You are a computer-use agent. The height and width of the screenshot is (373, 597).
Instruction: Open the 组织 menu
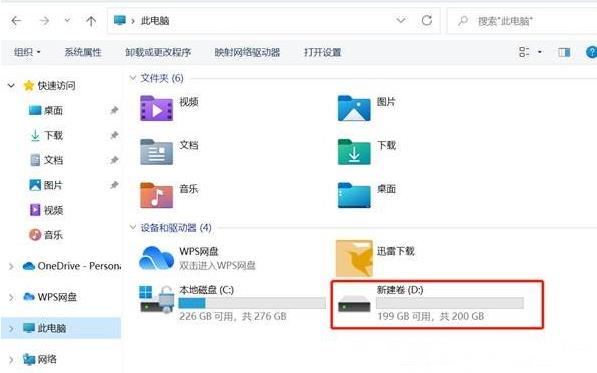click(x=27, y=52)
